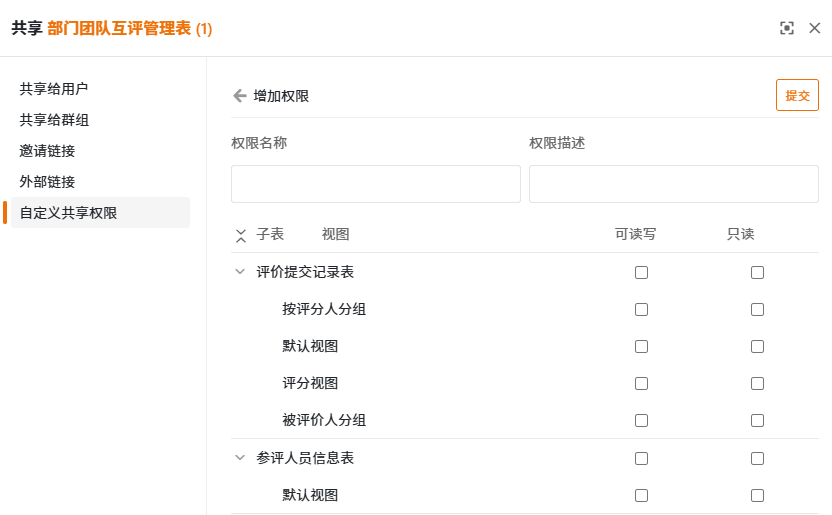
Task: Toggle fullscreen mode for the dialog
Action: [x=787, y=29]
